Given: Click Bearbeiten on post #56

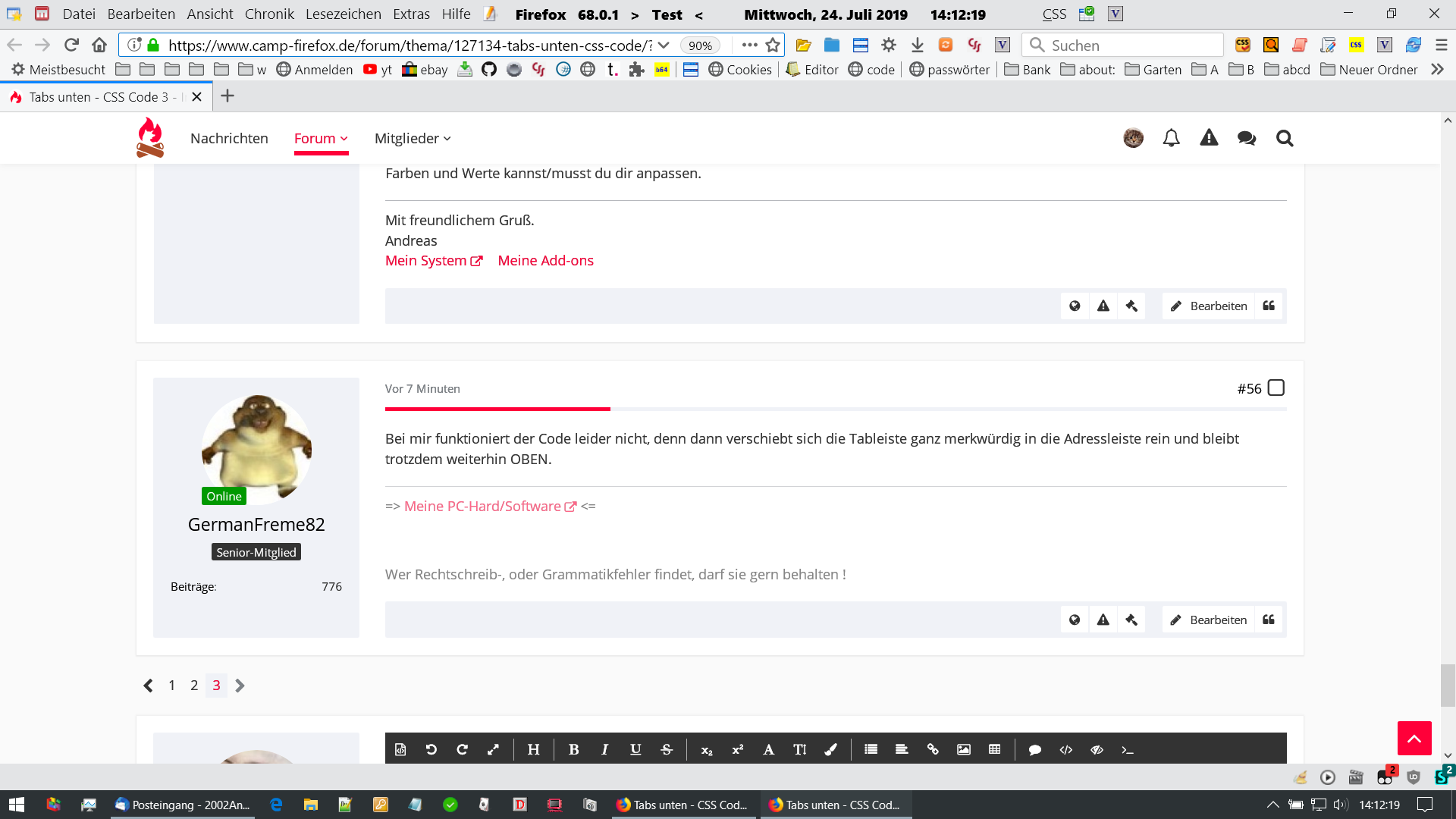Looking at the screenshot, I should (1209, 620).
